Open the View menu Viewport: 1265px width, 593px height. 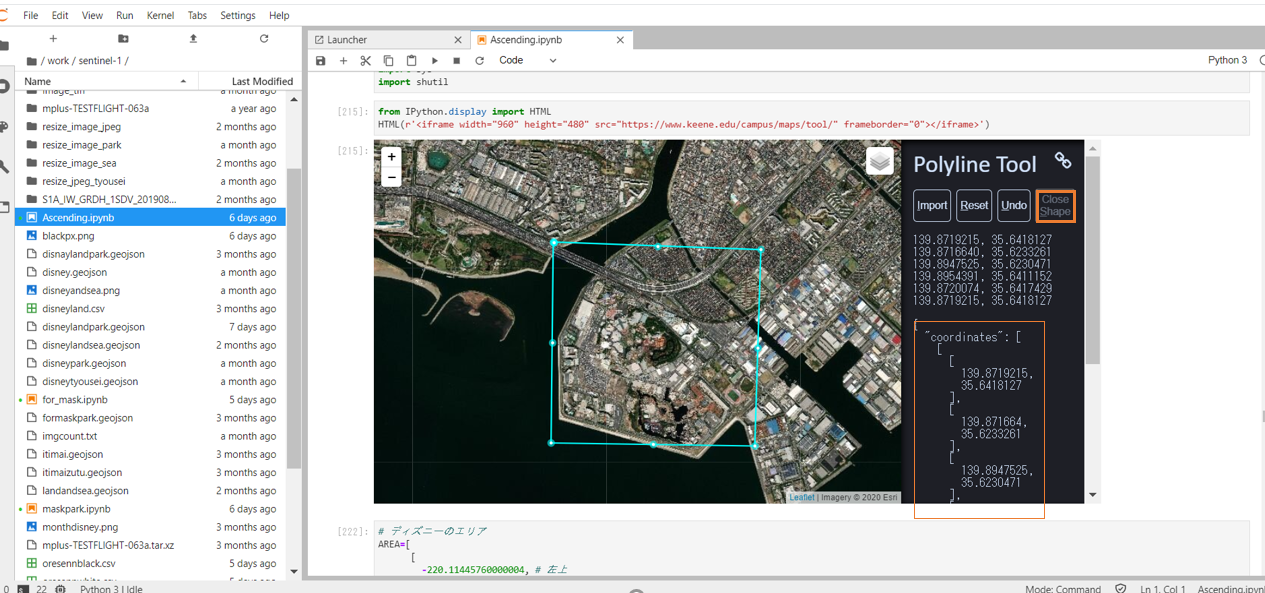point(92,15)
